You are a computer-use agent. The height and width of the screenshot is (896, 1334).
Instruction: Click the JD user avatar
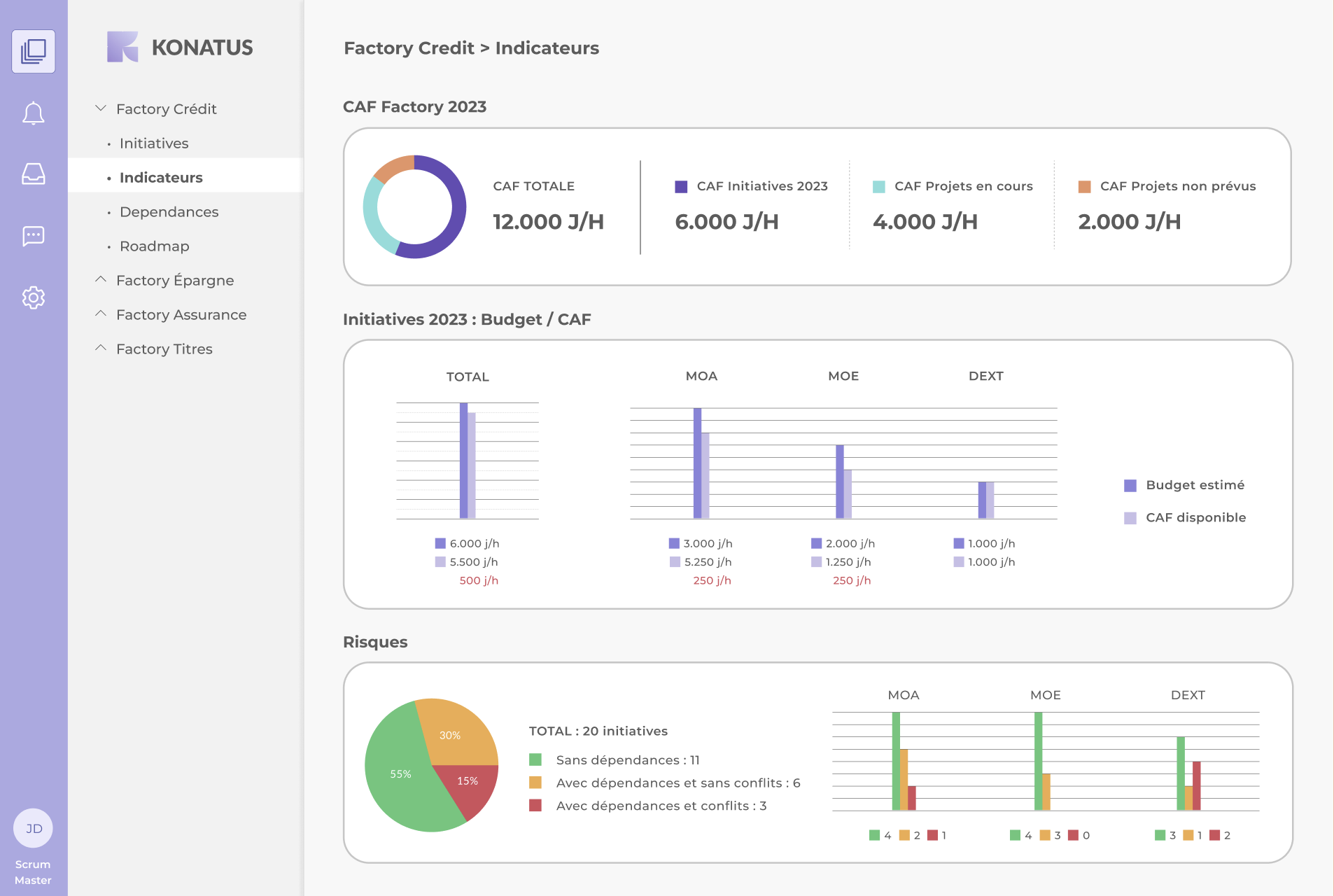(34, 828)
